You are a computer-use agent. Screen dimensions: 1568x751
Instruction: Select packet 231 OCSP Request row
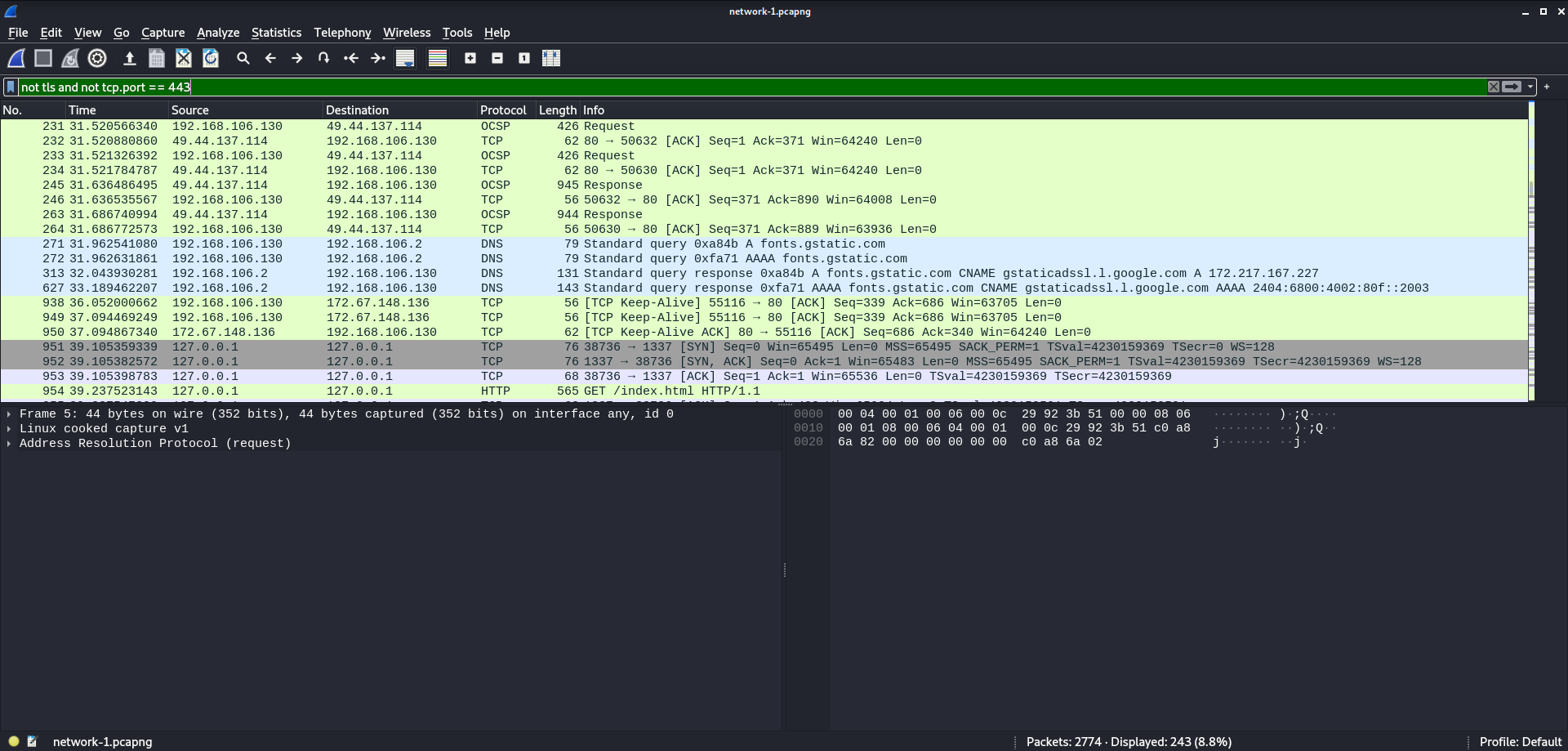pyautogui.click(x=764, y=127)
